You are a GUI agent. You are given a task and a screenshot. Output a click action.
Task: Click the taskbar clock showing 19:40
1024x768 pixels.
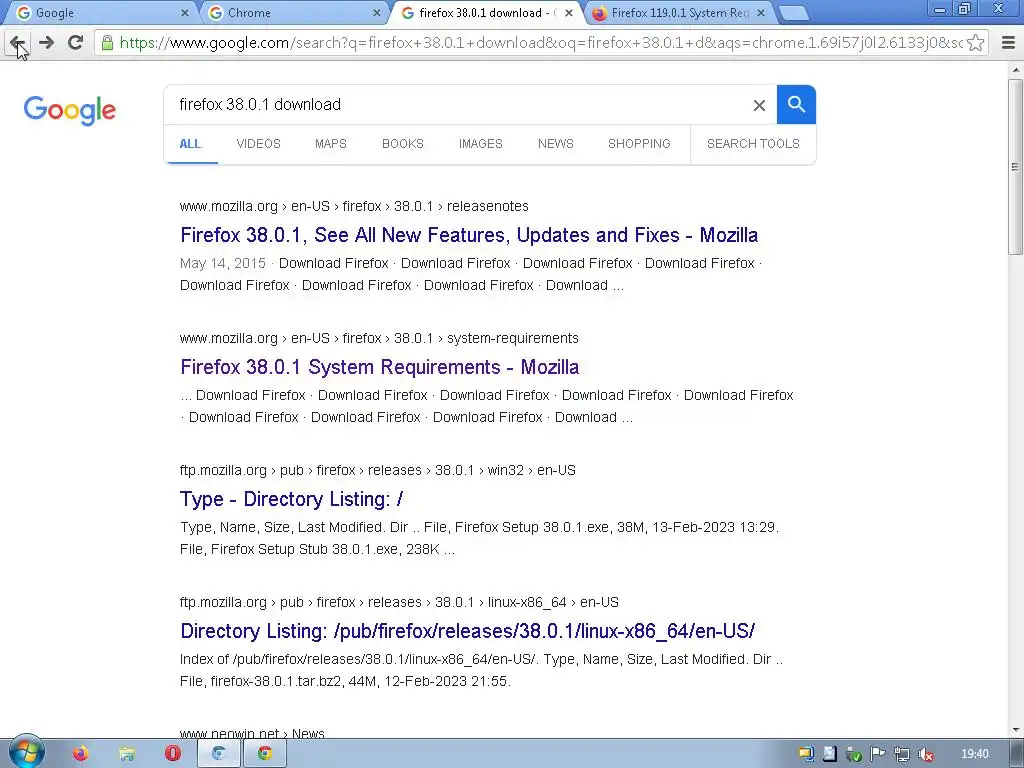974,754
